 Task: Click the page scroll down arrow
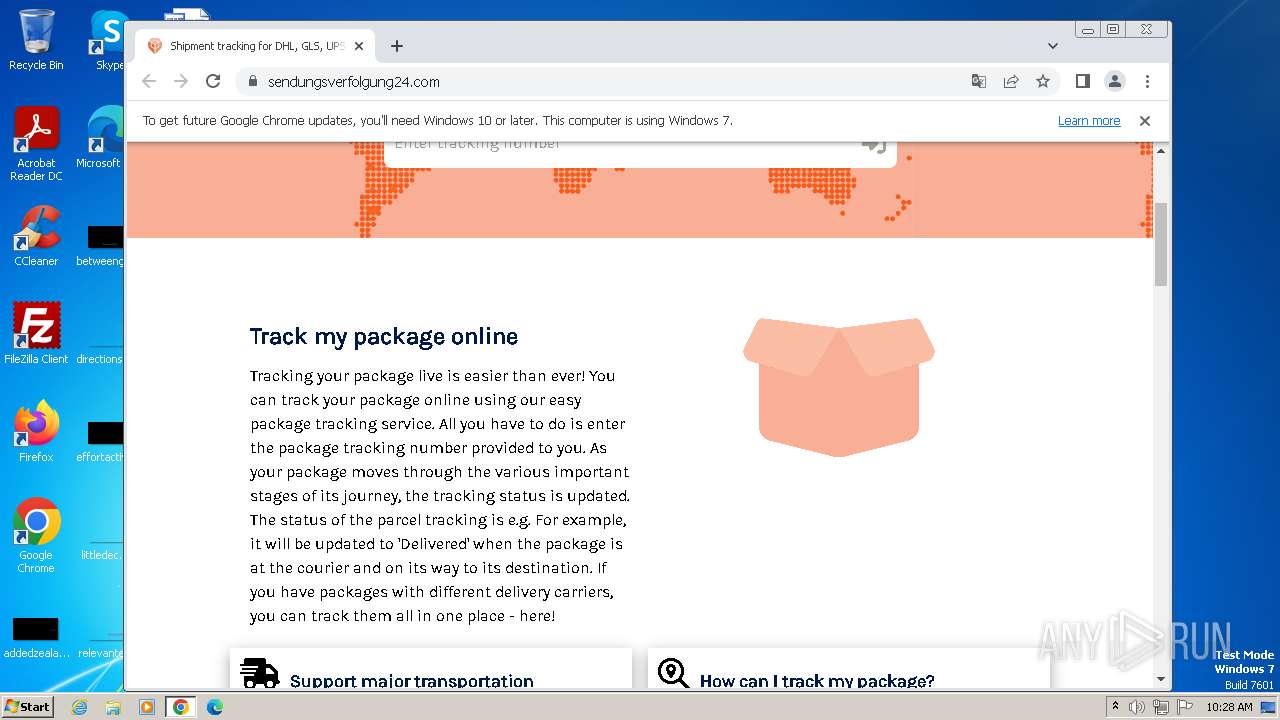click(x=1161, y=679)
